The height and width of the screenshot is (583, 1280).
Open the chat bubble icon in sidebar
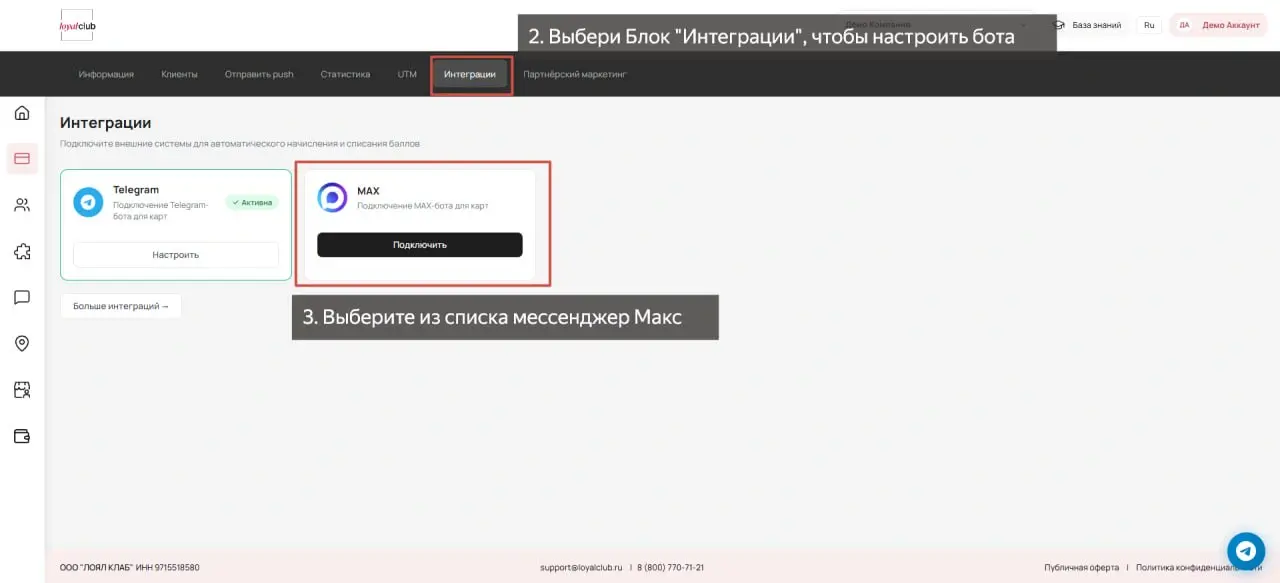click(x=22, y=297)
